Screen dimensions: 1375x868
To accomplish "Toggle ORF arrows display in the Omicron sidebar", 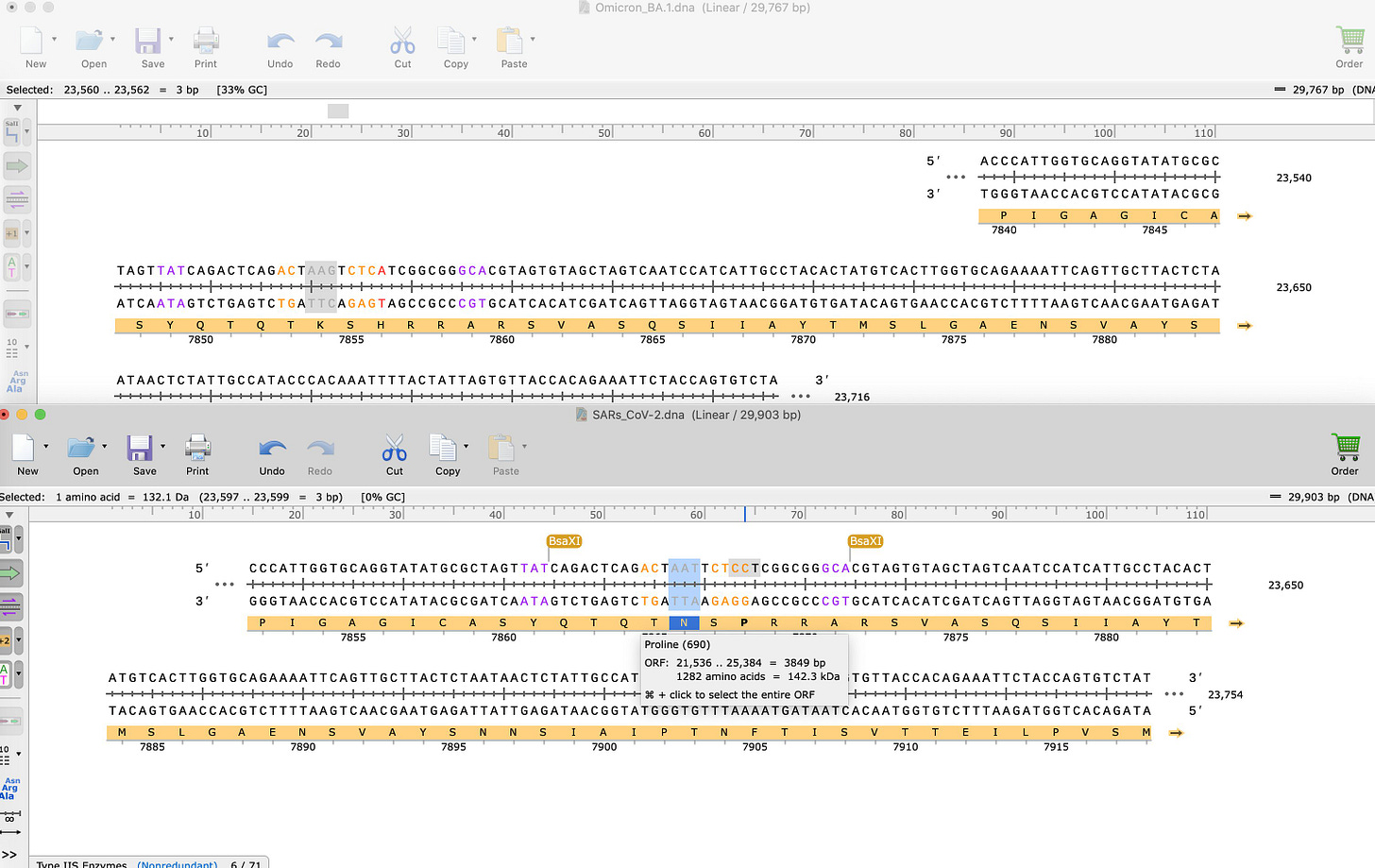I will pyautogui.click(x=17, y=313).
